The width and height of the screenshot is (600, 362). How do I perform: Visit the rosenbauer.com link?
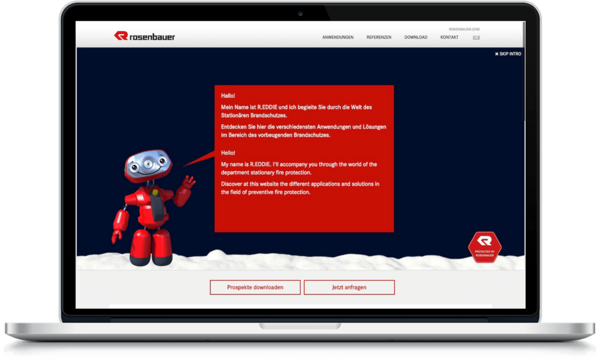point(464,29)
